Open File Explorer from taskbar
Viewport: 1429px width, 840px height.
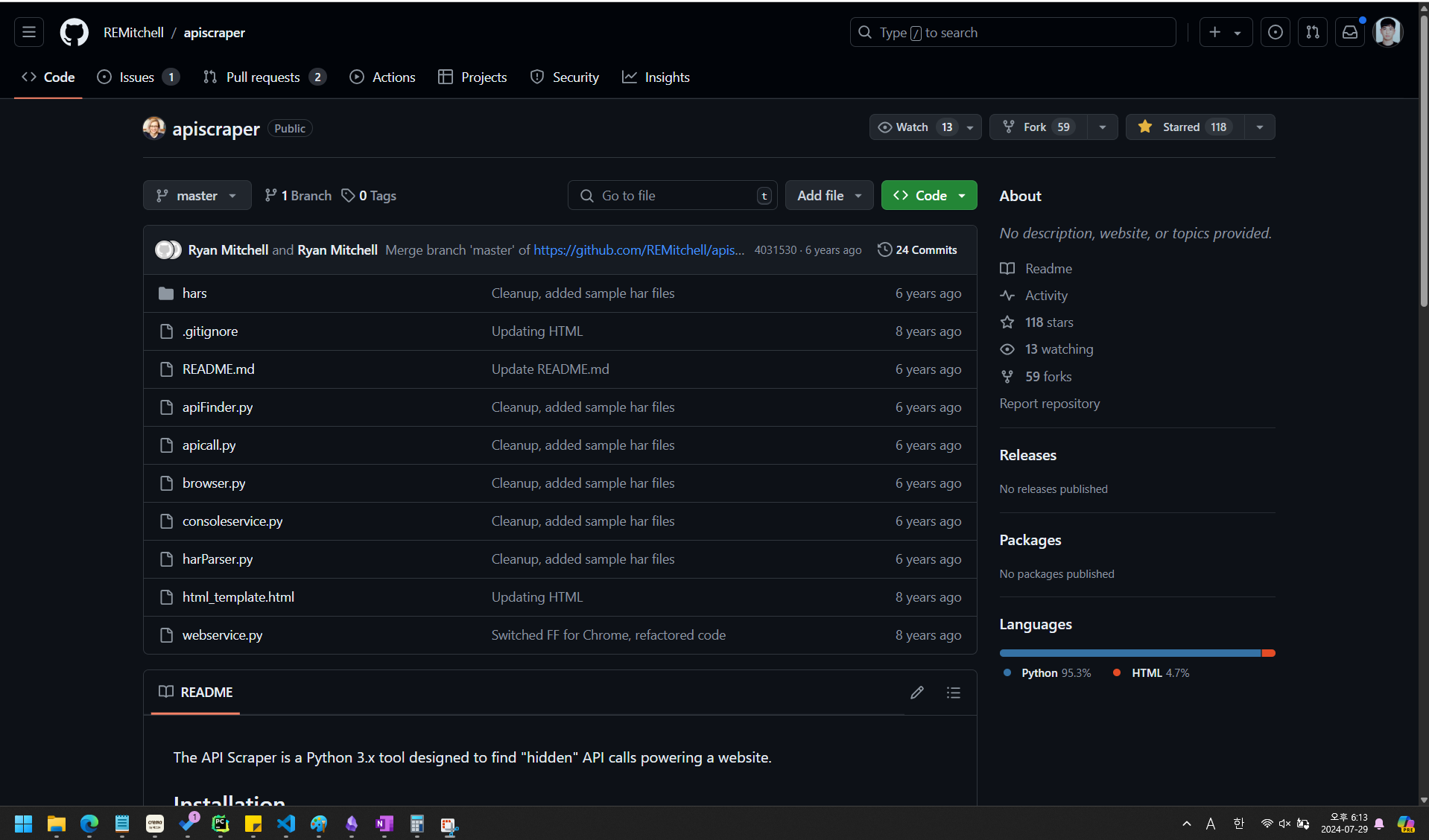click(57, 824)
